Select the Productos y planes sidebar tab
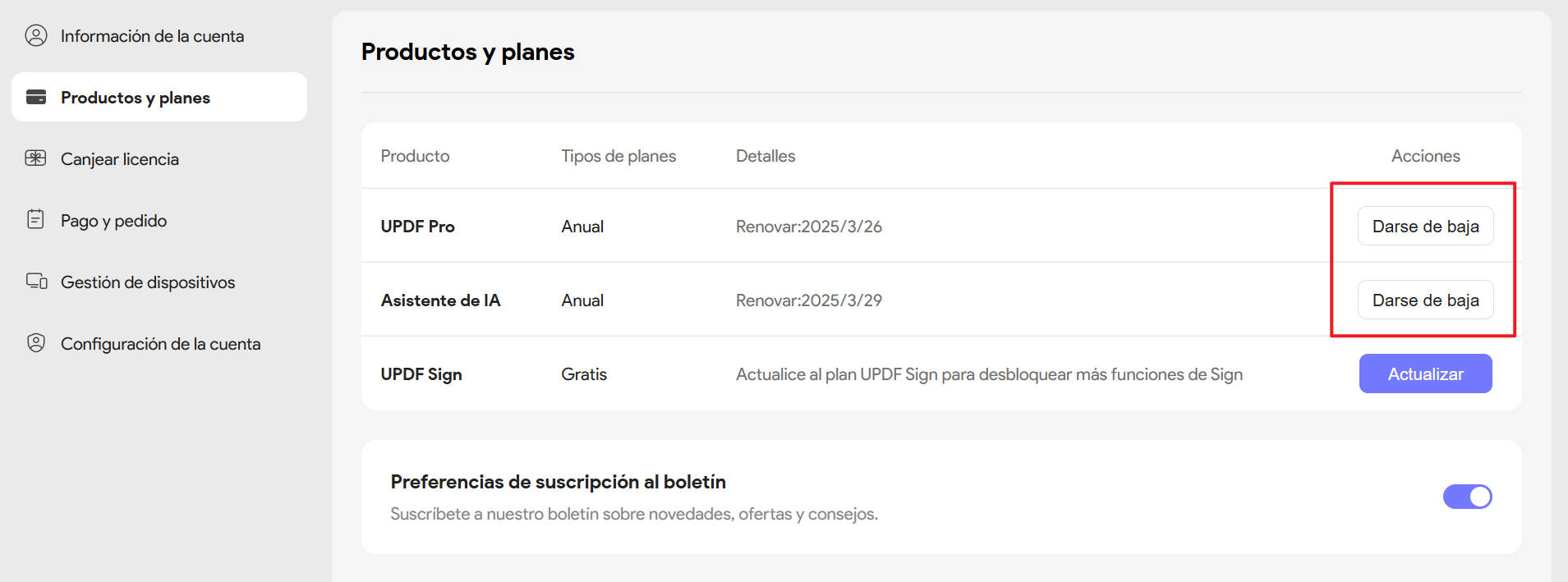The height and width of the screenshot is (582, 1568). pyautogui.click(x=136, y=98)
